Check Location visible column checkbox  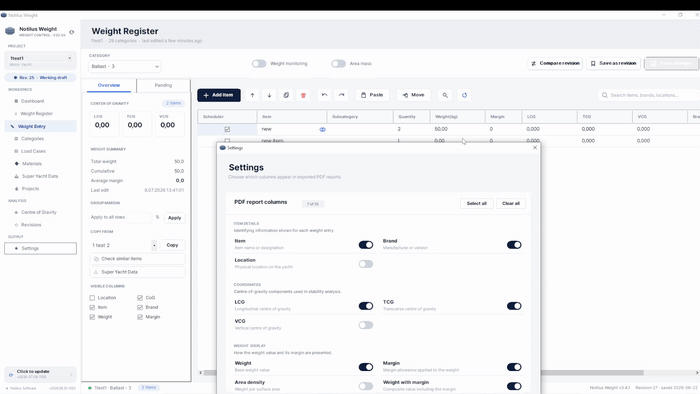[92, 298]
